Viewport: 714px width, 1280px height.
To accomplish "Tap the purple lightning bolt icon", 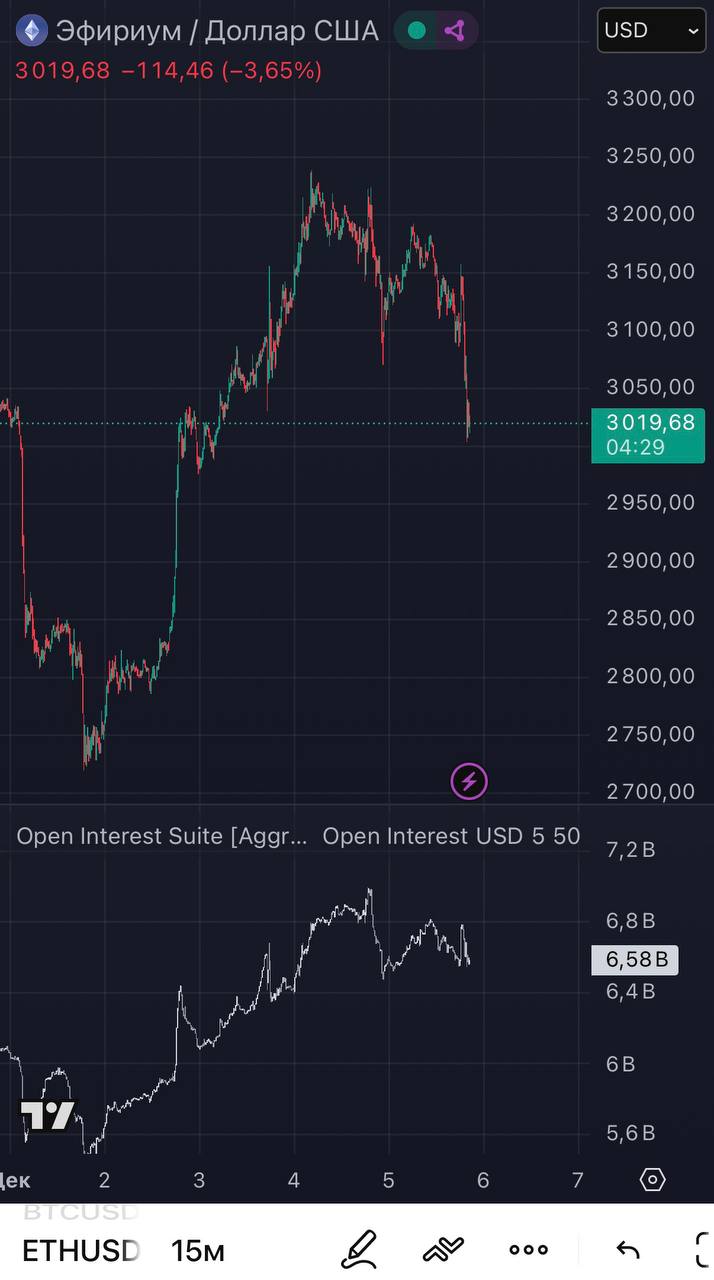I will pos(469,781).
